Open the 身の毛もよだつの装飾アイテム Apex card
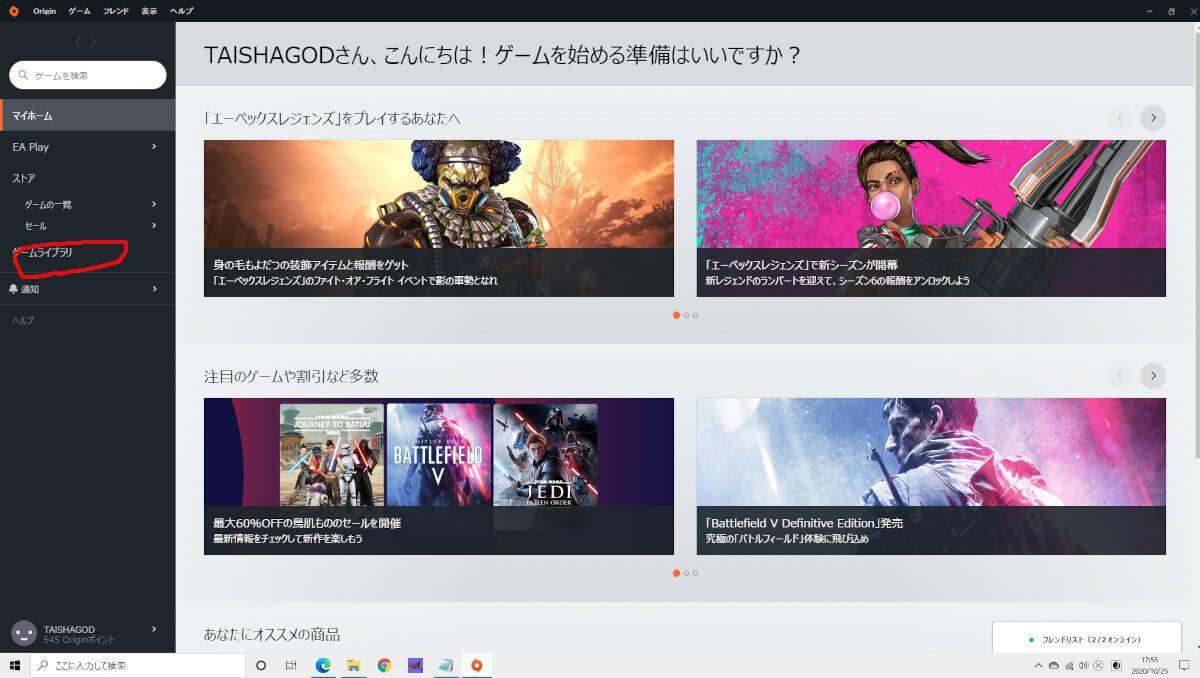Viewport: 1200px width, 678px height. (x=439, y=218)
